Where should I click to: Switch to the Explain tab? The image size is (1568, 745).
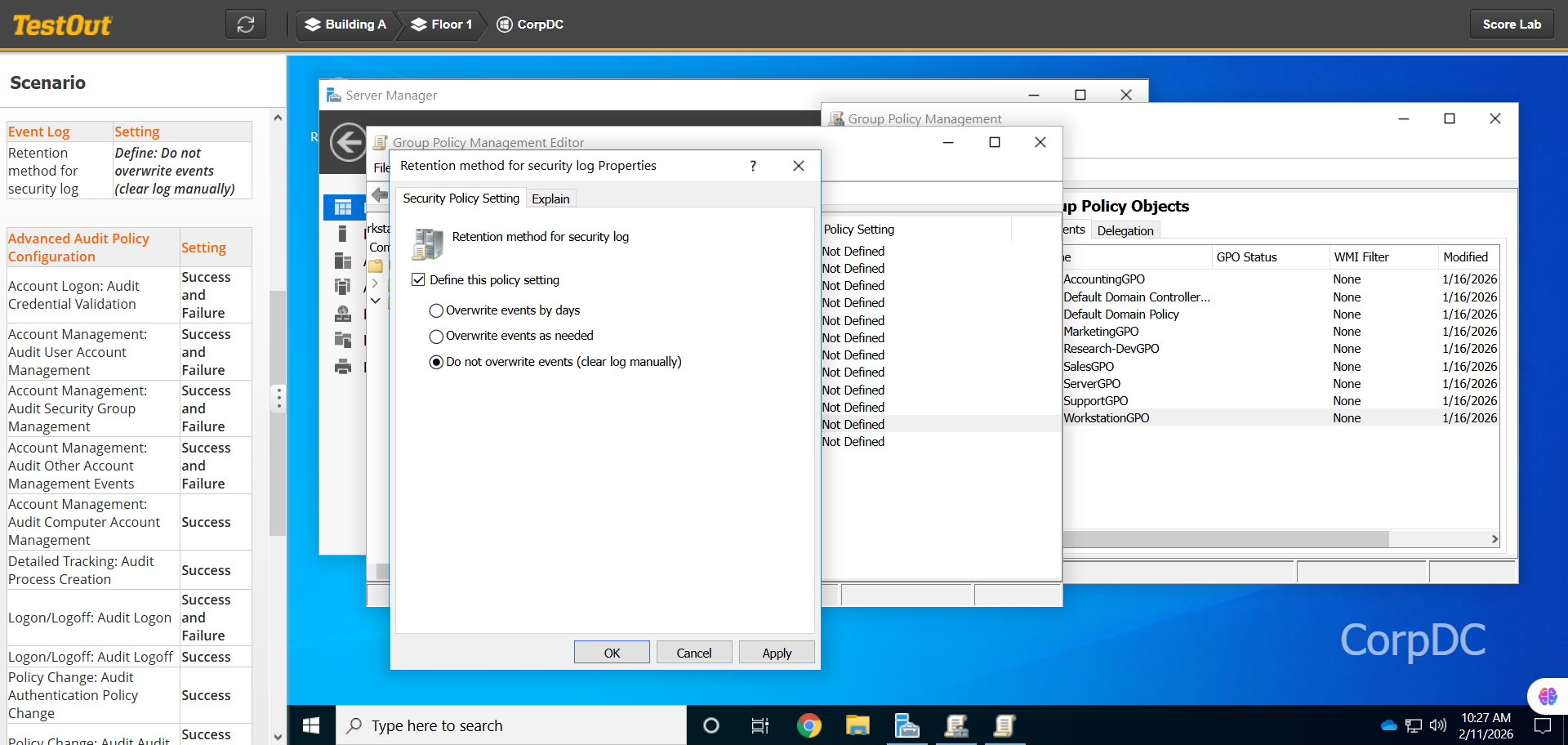pyautogui.click(x=550, y=199)
